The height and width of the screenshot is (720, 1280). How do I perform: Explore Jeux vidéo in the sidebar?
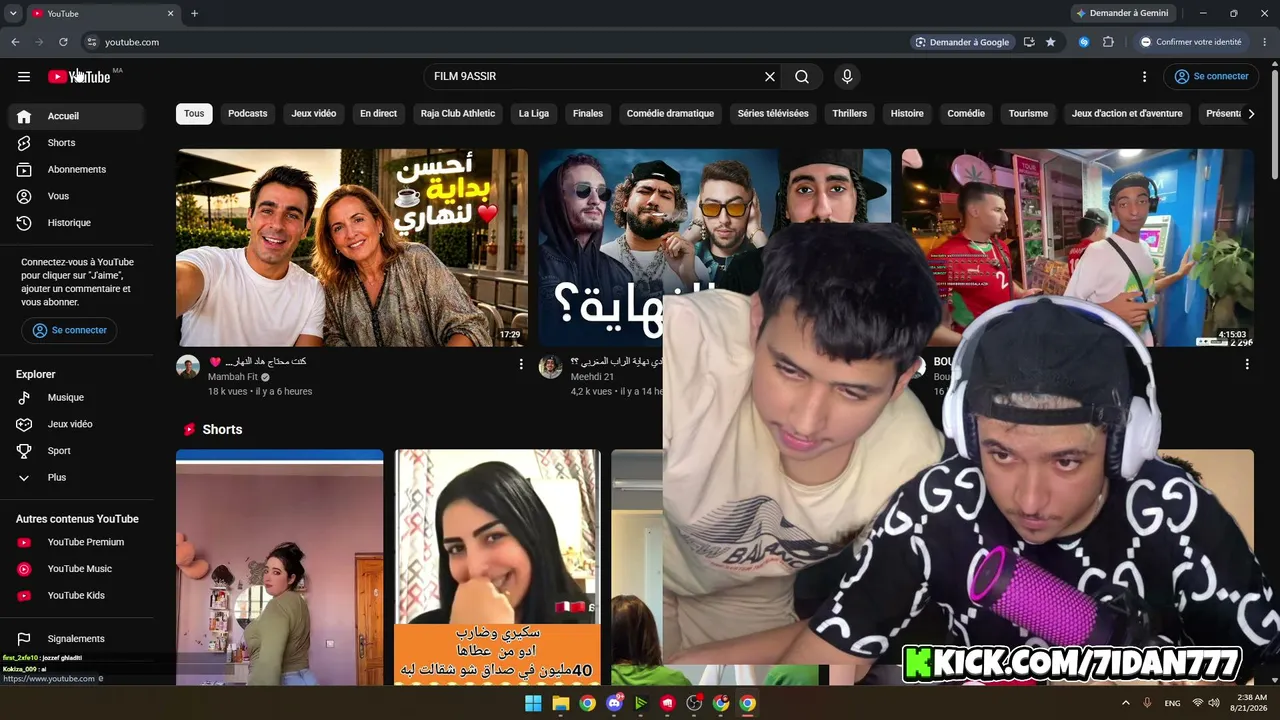pyautogui.click(x=76, y=424)
